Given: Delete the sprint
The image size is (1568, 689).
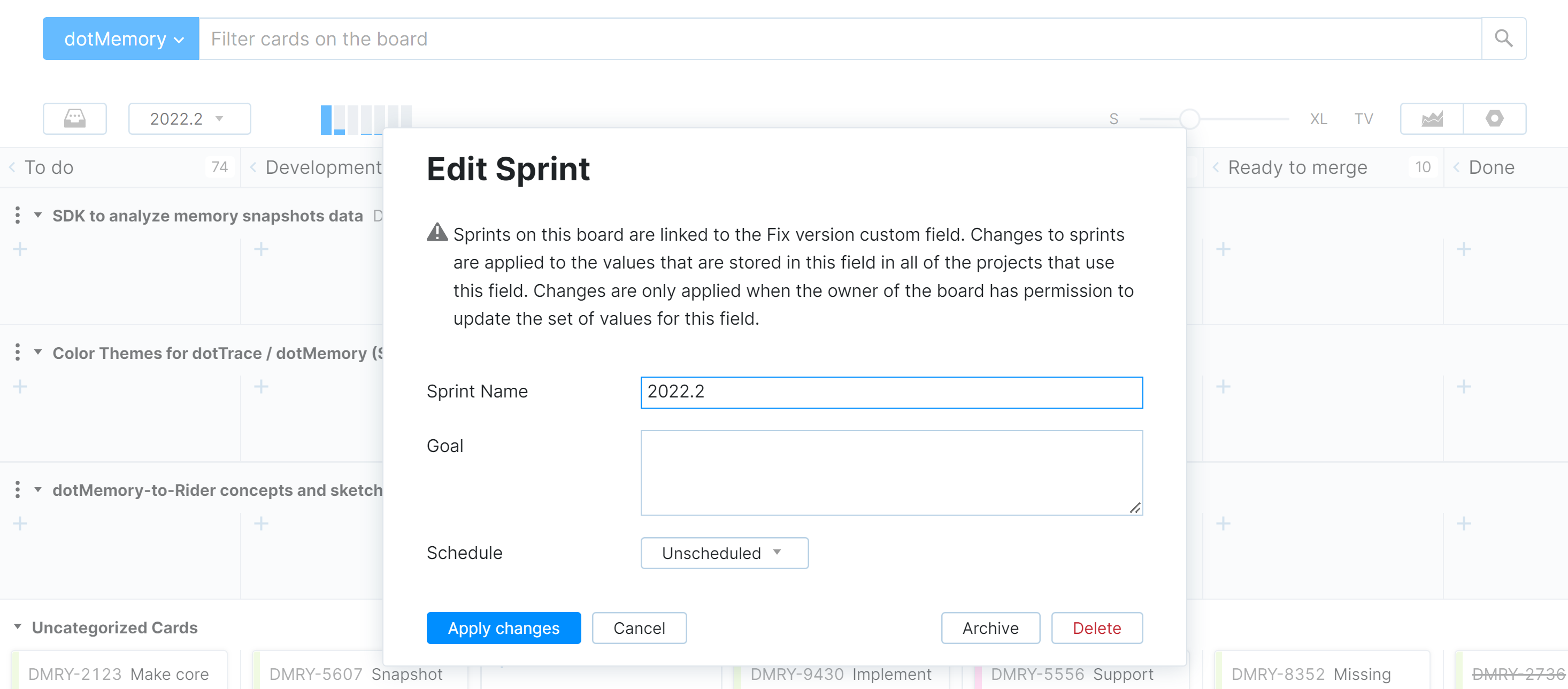Looking at the screenshot, I should (x=1096, y=627).
